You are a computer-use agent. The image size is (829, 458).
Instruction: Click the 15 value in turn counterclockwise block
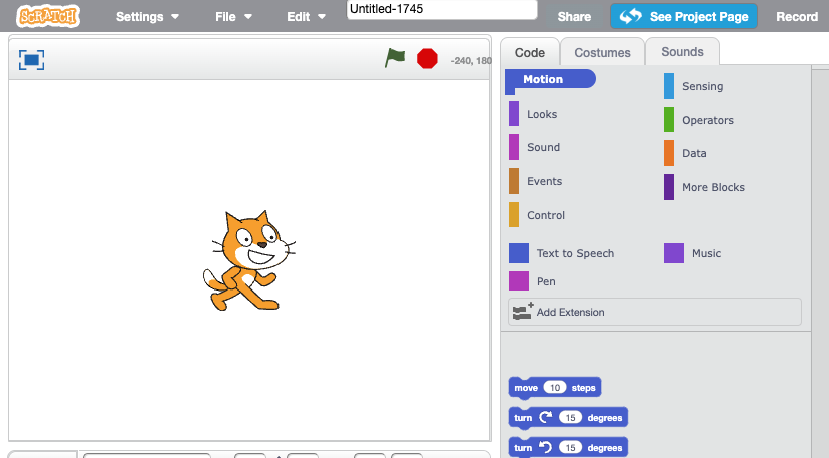pos(570,447)
